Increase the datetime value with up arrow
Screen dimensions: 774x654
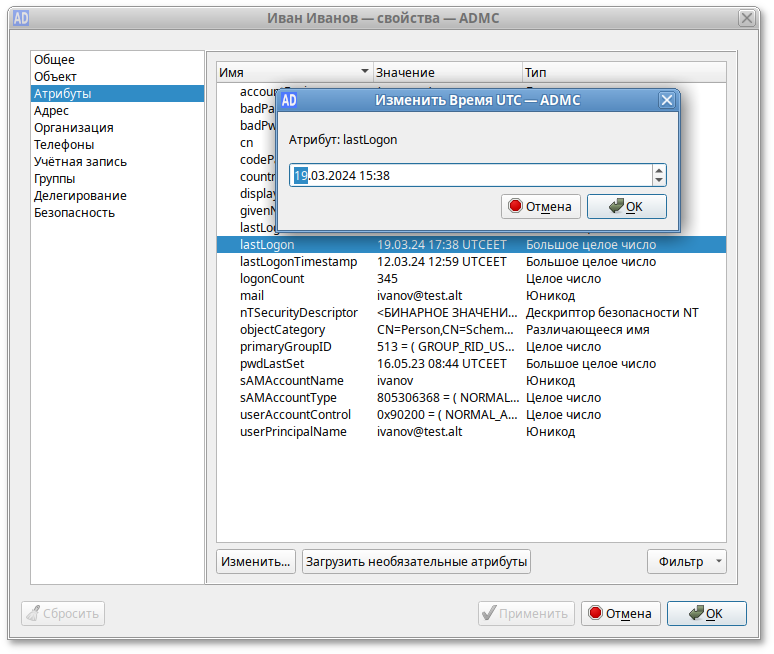[658, 170]
